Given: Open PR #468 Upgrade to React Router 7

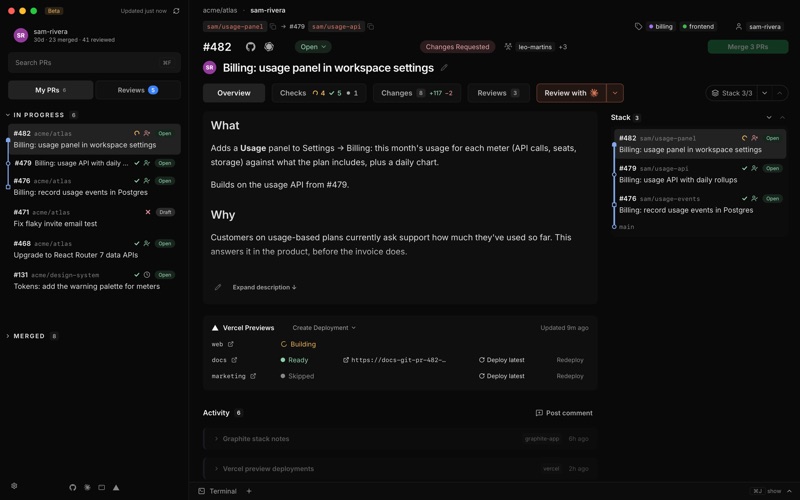Looking at the screenshot, I should click(x=94, y=249).
